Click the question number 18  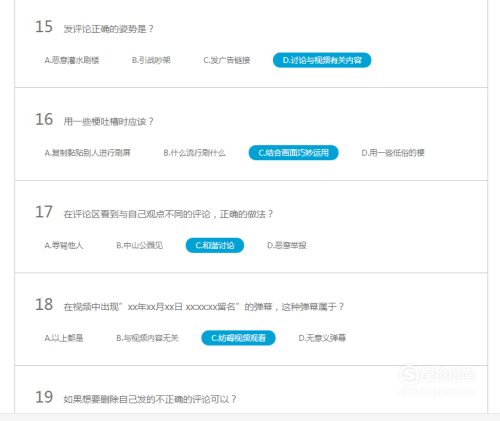pyautogui.click(x=44, y=305)
